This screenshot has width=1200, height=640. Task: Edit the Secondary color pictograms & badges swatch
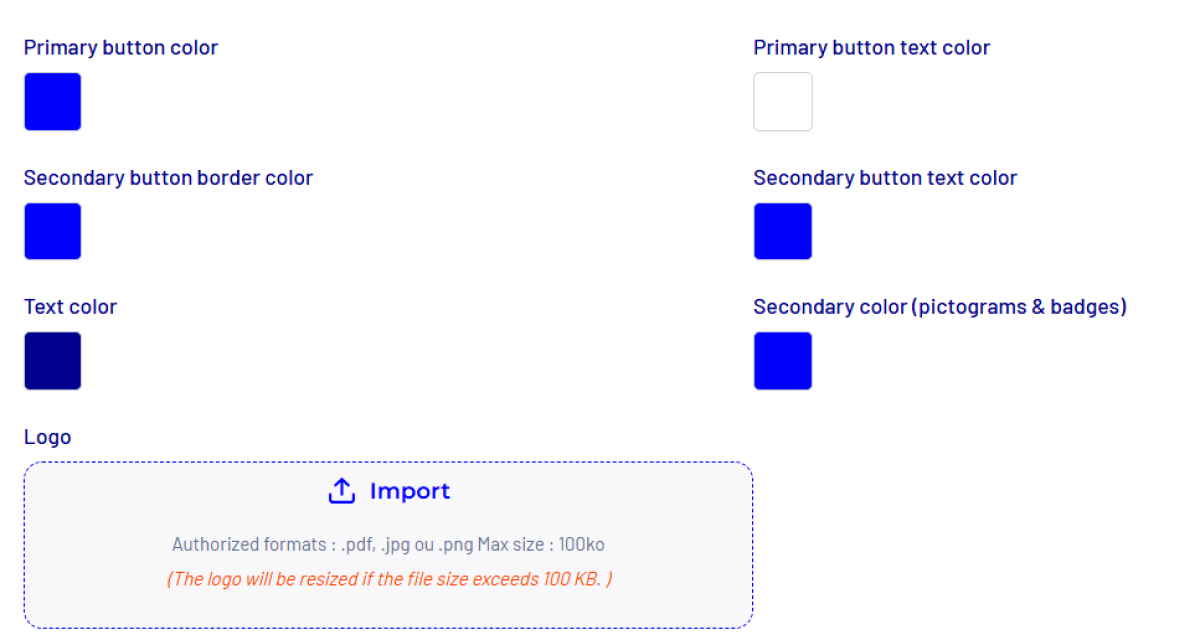click(783, 361)
